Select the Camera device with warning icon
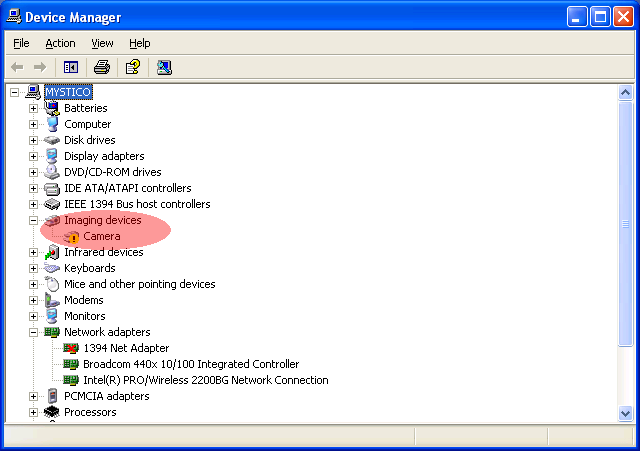This screenshot has width=640, height=451. click(x=101, y=236)
